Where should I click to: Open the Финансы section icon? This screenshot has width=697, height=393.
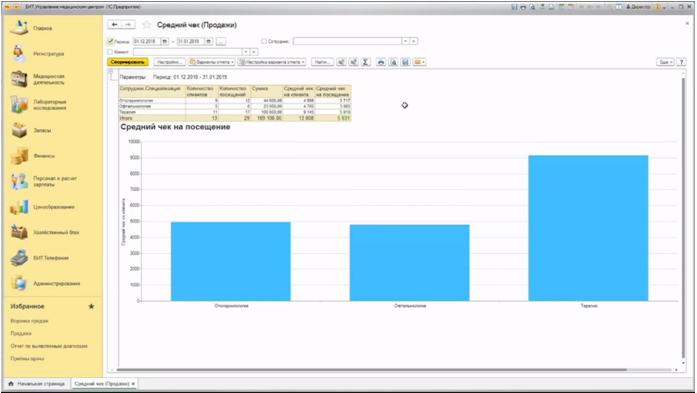click(19, 156)
